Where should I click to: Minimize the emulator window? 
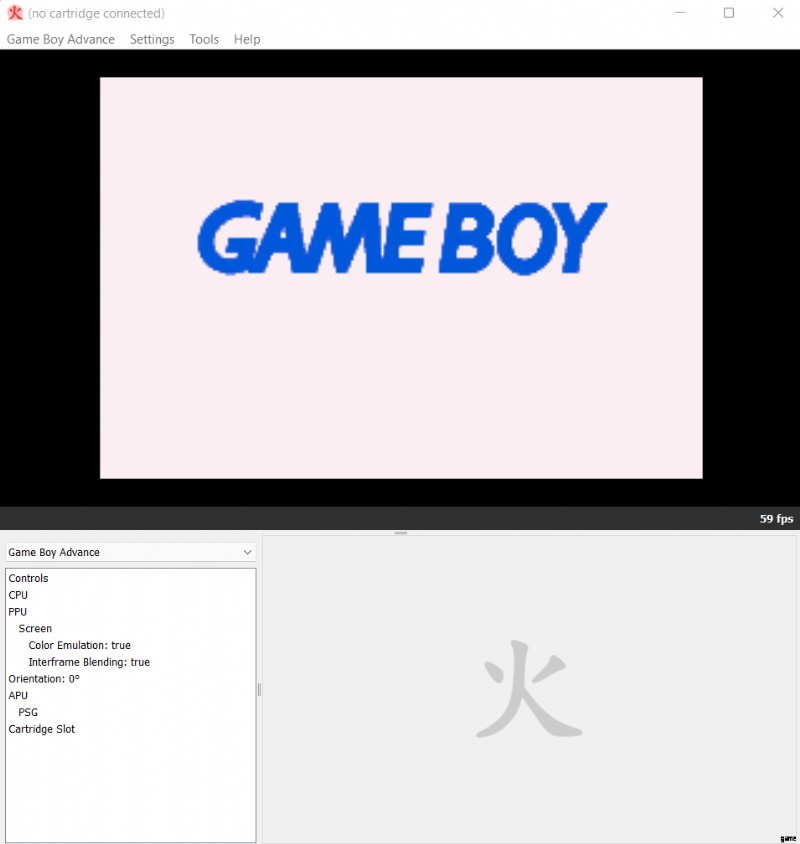680,13
